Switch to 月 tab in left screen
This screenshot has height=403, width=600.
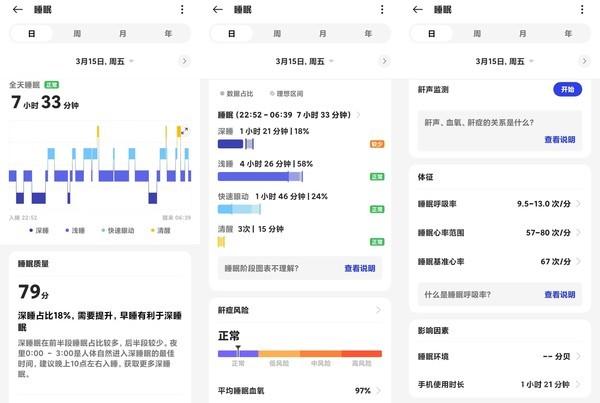(x=122, y=34)
